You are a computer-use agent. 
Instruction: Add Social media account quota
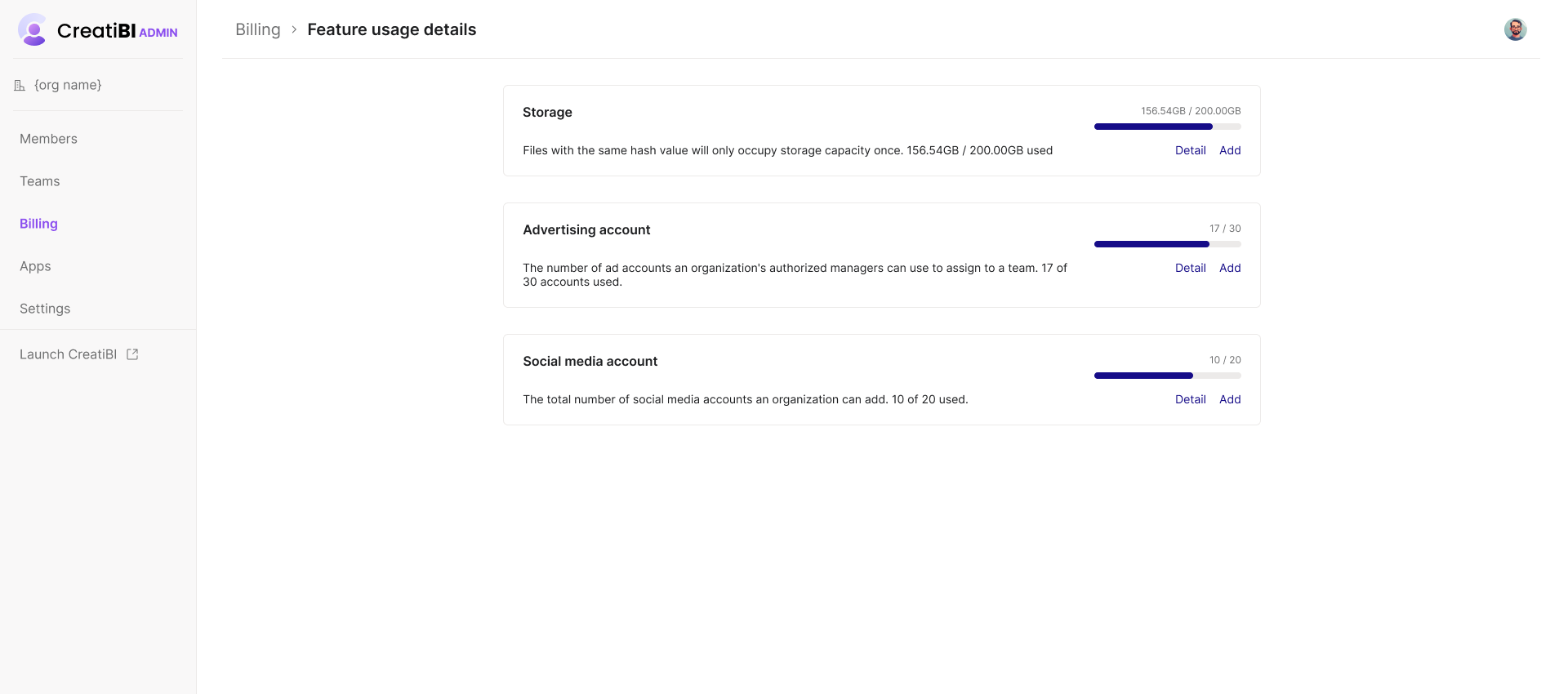click(1229, 399)
